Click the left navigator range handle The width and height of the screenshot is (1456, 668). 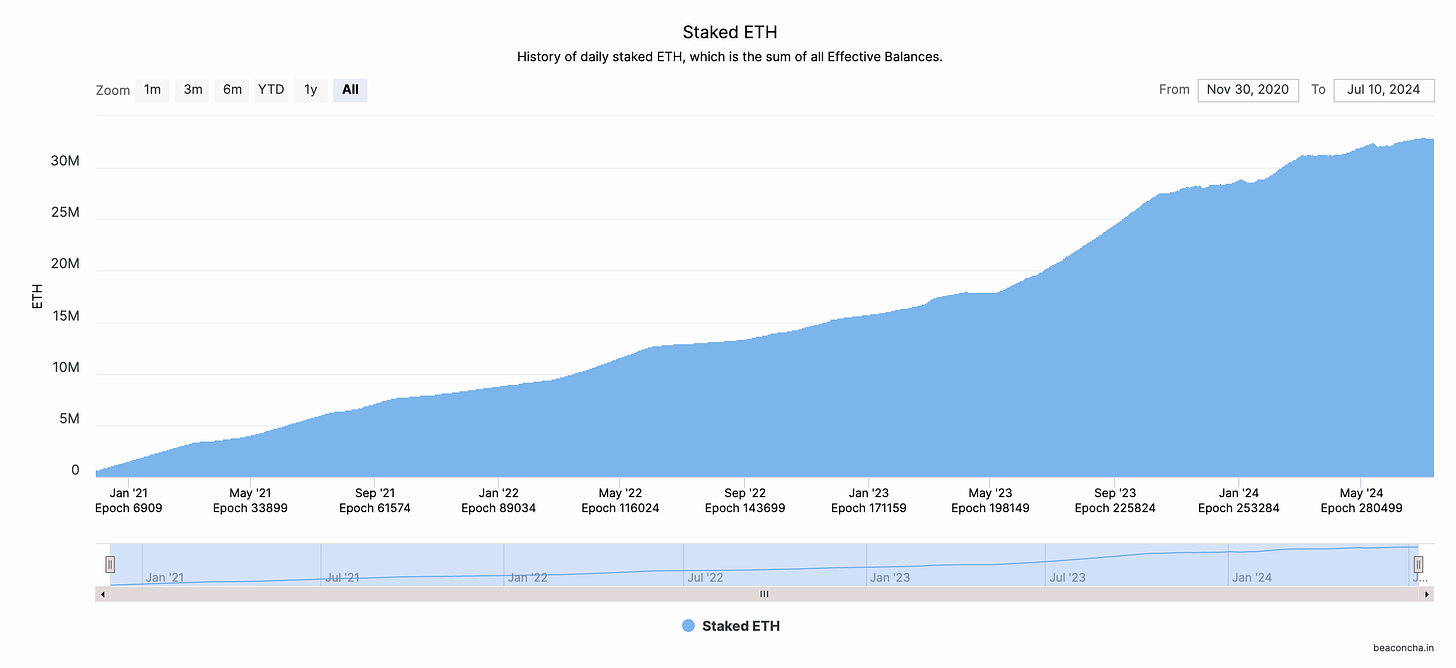click(x=110, y=565)
